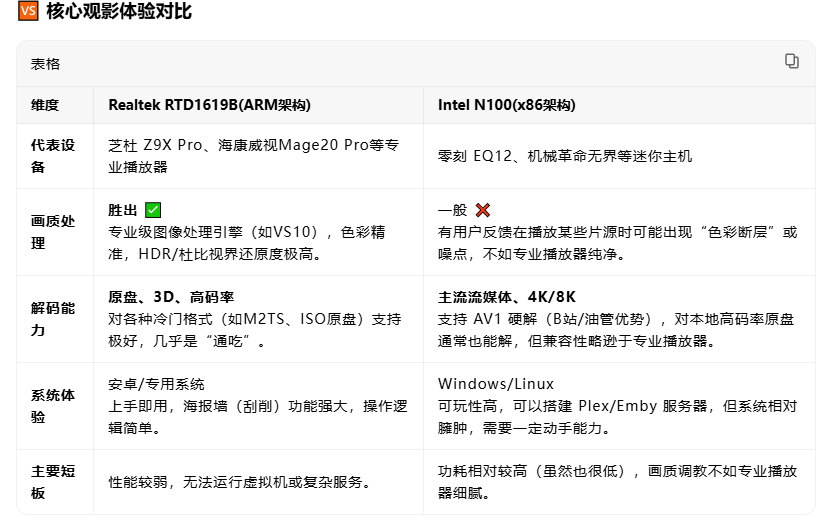Copy the table using the copy icon
Viewport: 827px width, 522px height.
click(x=791, y=61)
